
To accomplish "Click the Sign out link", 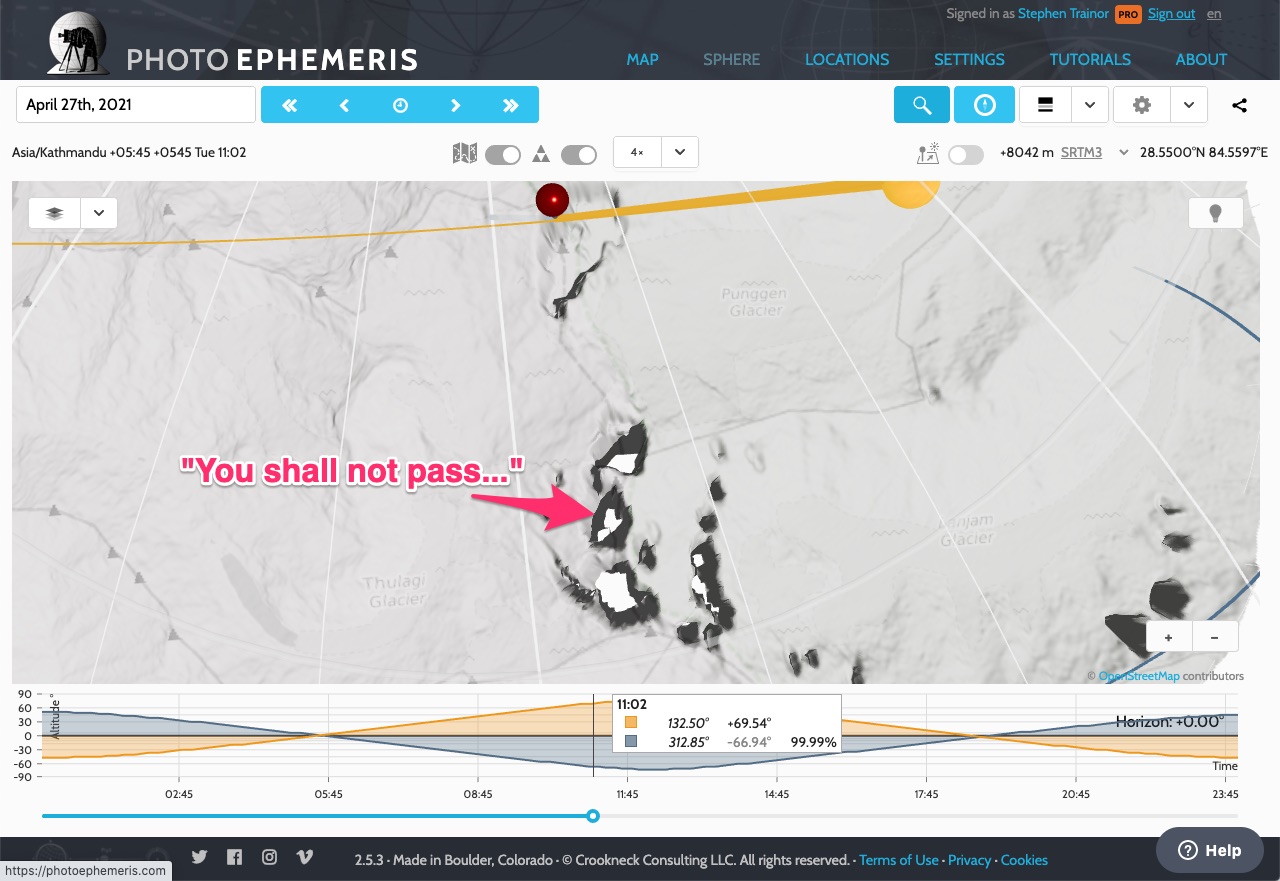I will [1171, 14].
